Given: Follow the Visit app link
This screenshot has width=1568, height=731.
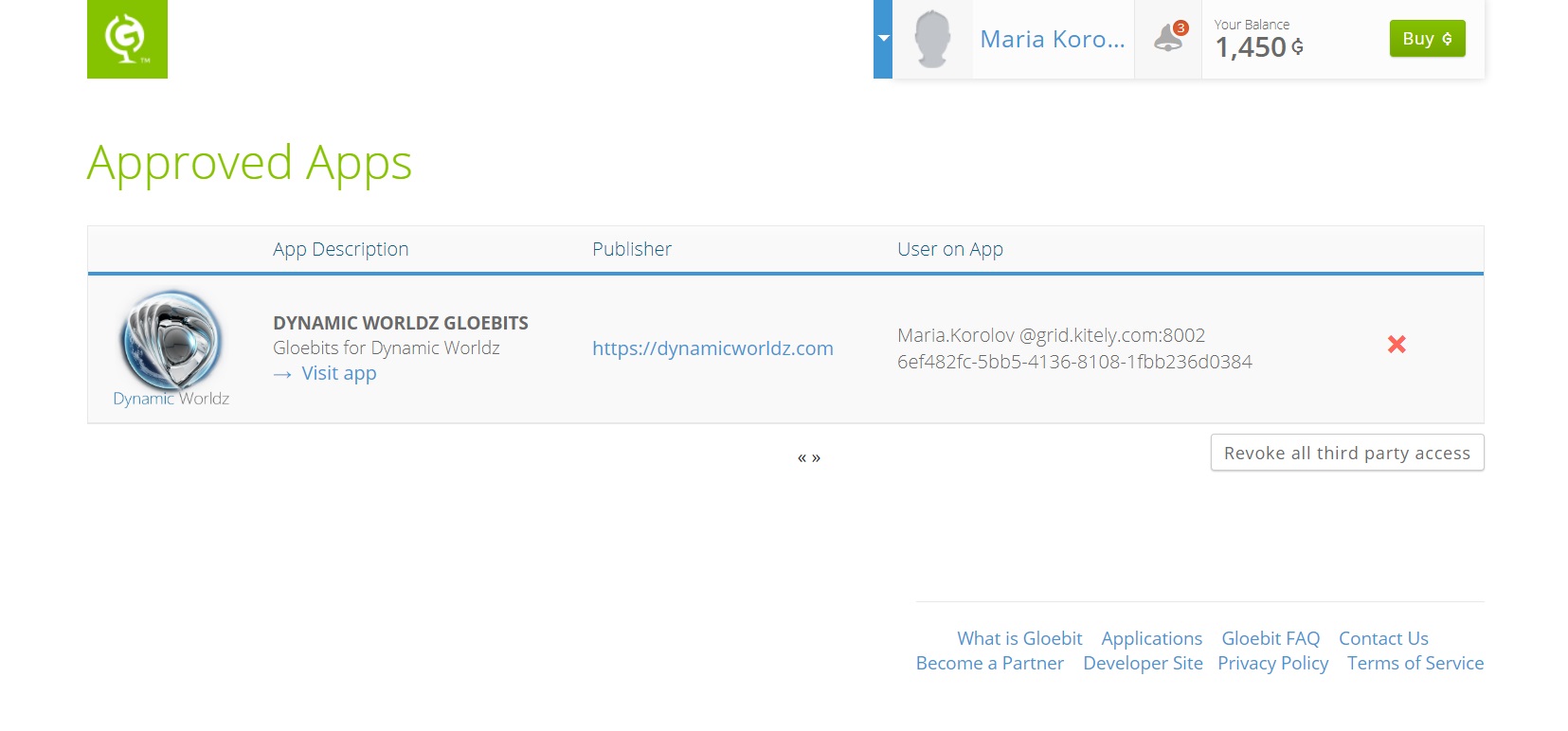Looking at the screenshot, I should 338,373.
